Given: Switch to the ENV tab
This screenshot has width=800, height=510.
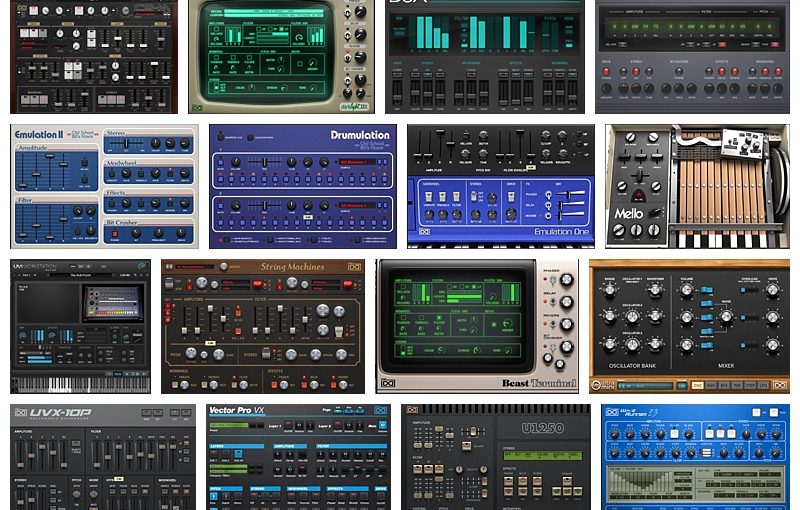Looking at the screenshot, I should pos(711,386).
